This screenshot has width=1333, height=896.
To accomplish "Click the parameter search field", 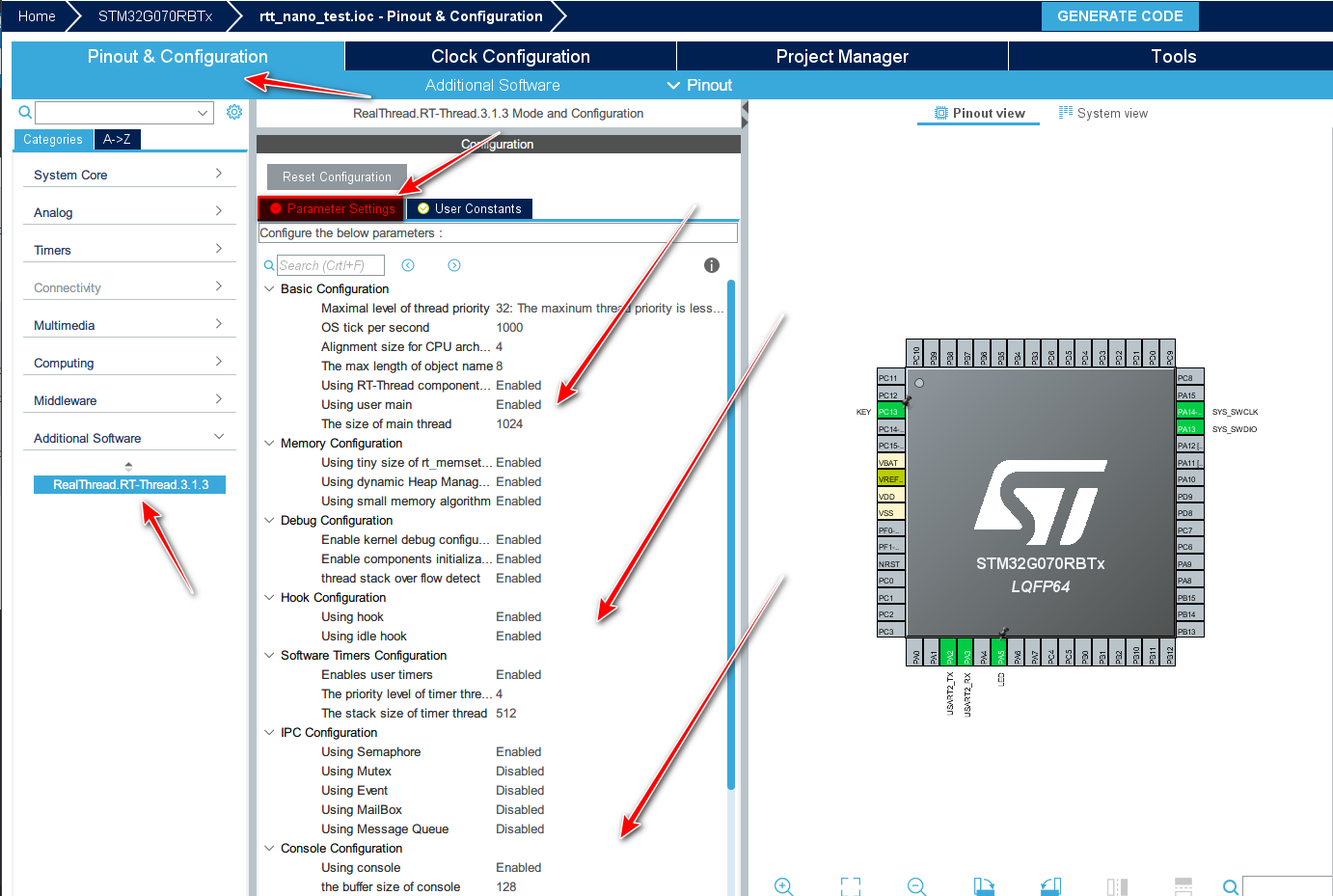I will (x=328, y=264).
